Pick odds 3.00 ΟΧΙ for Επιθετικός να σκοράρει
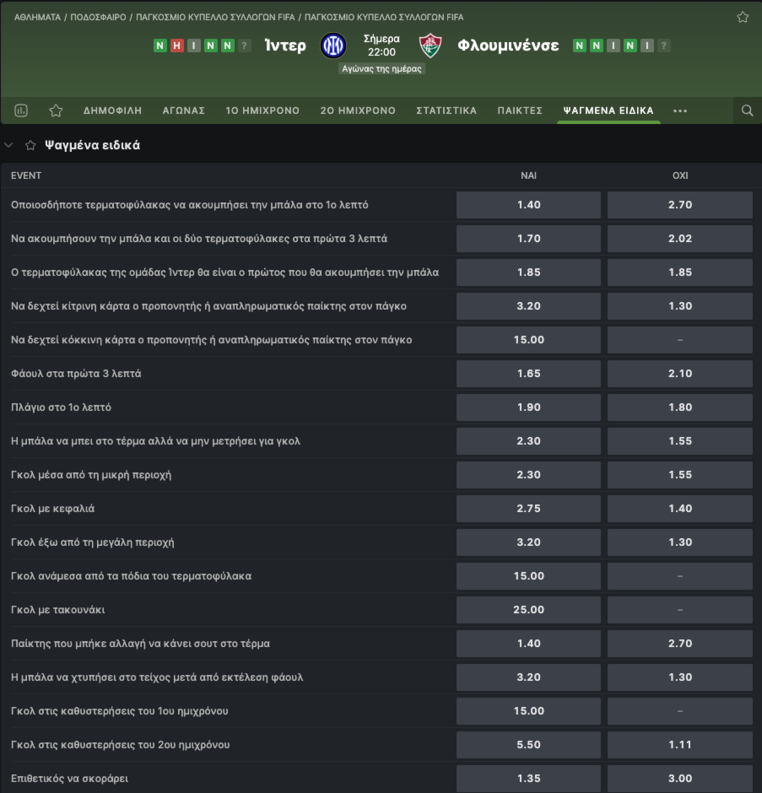 pyautogui.click(x=680, y=778)
